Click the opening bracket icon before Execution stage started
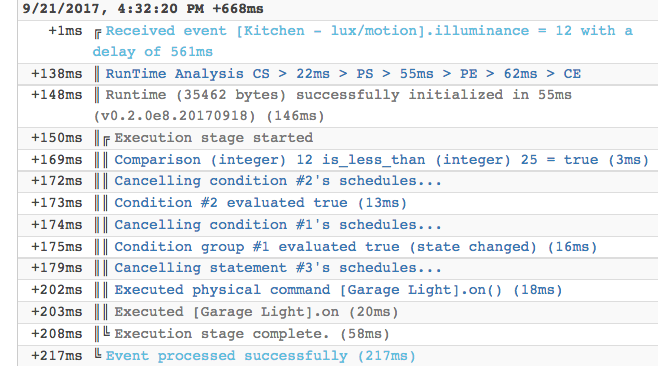658x366 pixels. [x=107, y=140]
